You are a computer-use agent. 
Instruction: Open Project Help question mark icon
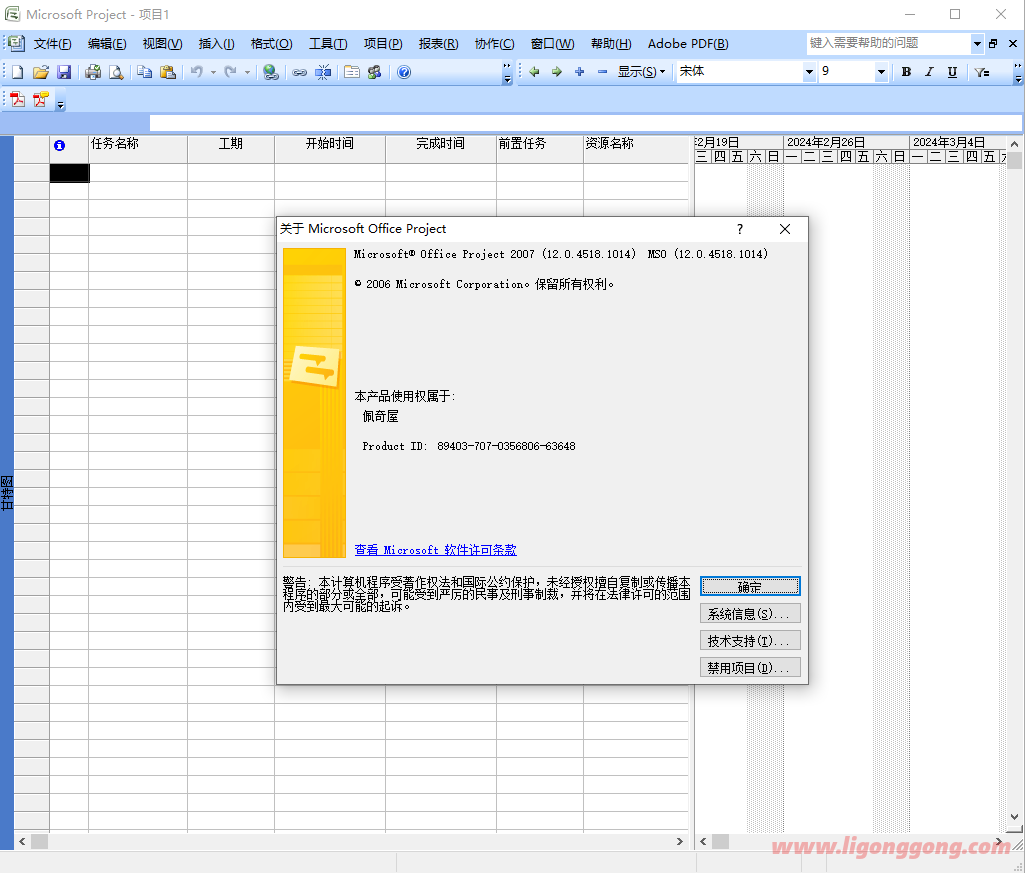[404, 72]
